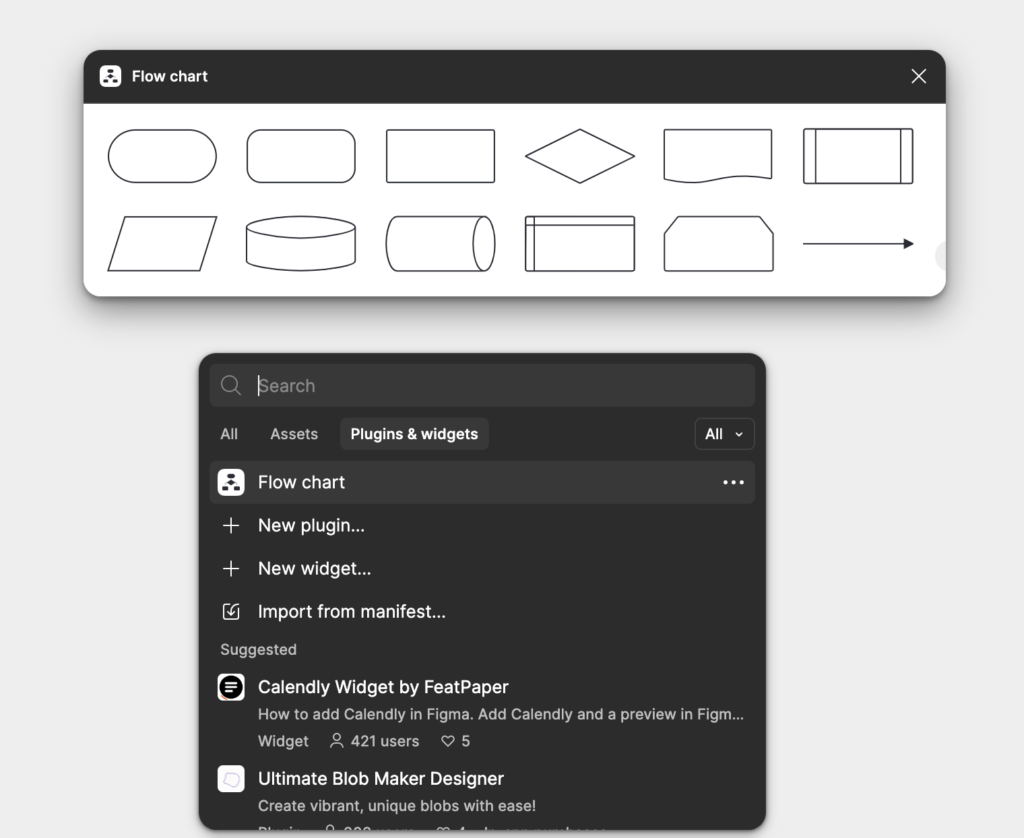The width and height of the screenshot is (1024, 838).
Task: Insert the clipped-corner loop limit shape
Action: click(x=718, y=244)
